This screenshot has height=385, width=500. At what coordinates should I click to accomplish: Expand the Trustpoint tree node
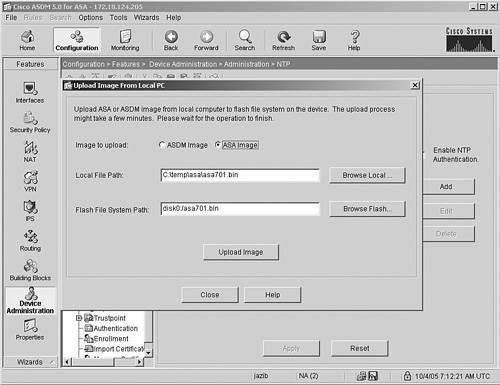(x=79, y=318)
